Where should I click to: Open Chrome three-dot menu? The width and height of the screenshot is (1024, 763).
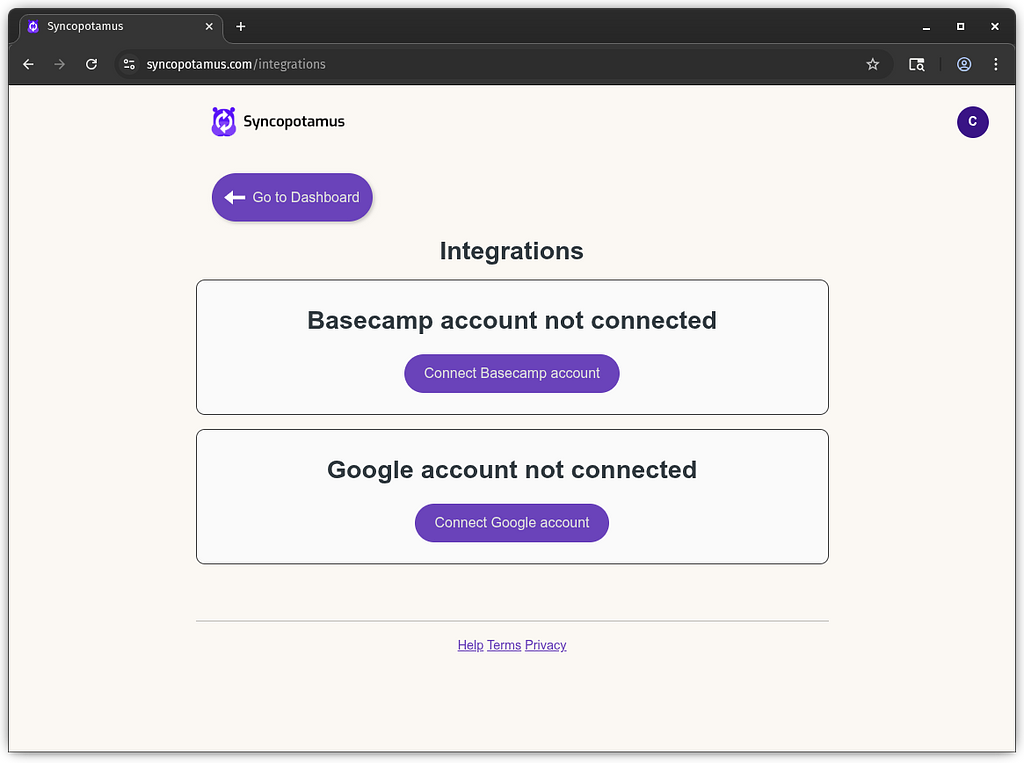click(995, 64)
